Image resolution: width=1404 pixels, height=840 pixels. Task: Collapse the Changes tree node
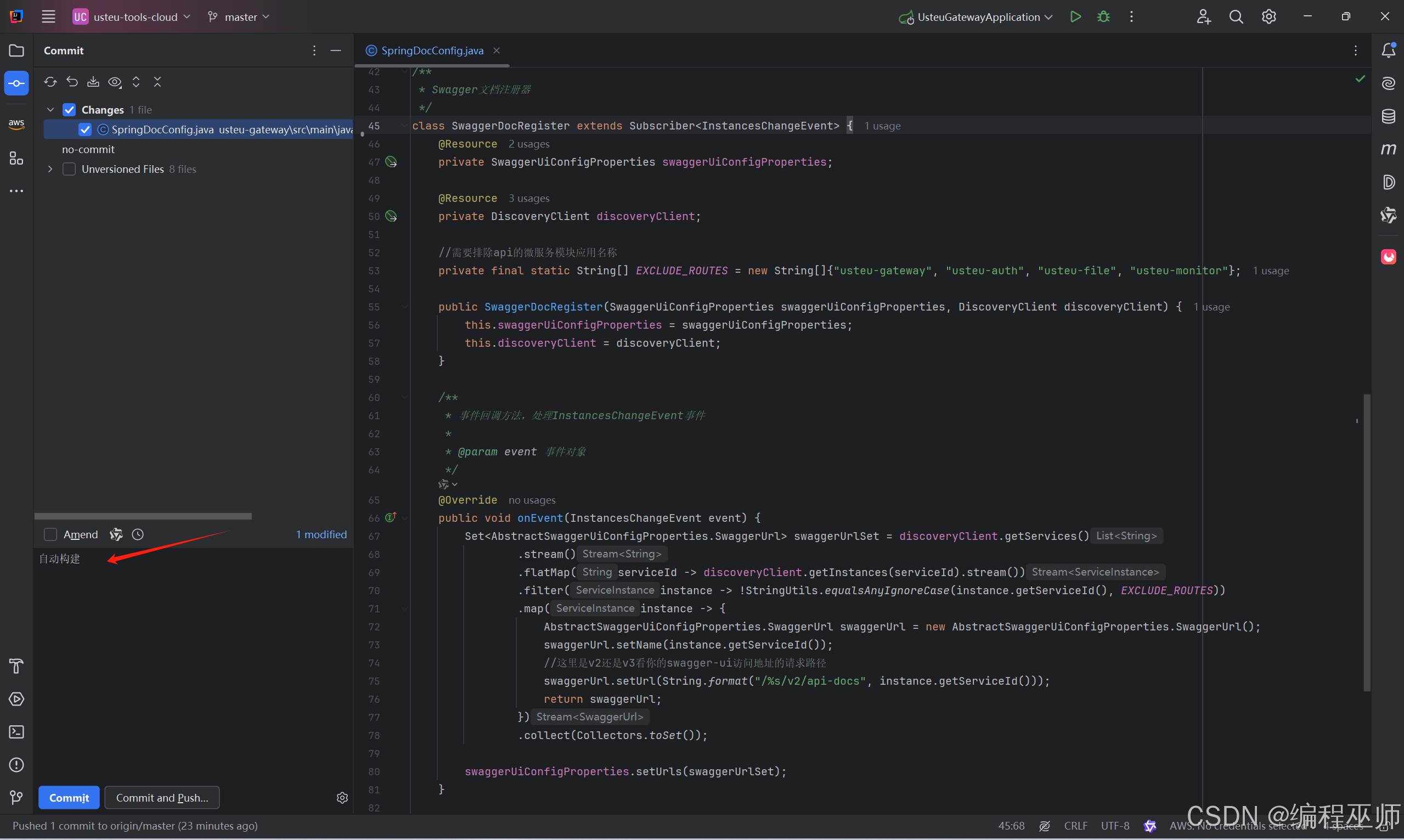pyautogui.click(x=50, y=110)
